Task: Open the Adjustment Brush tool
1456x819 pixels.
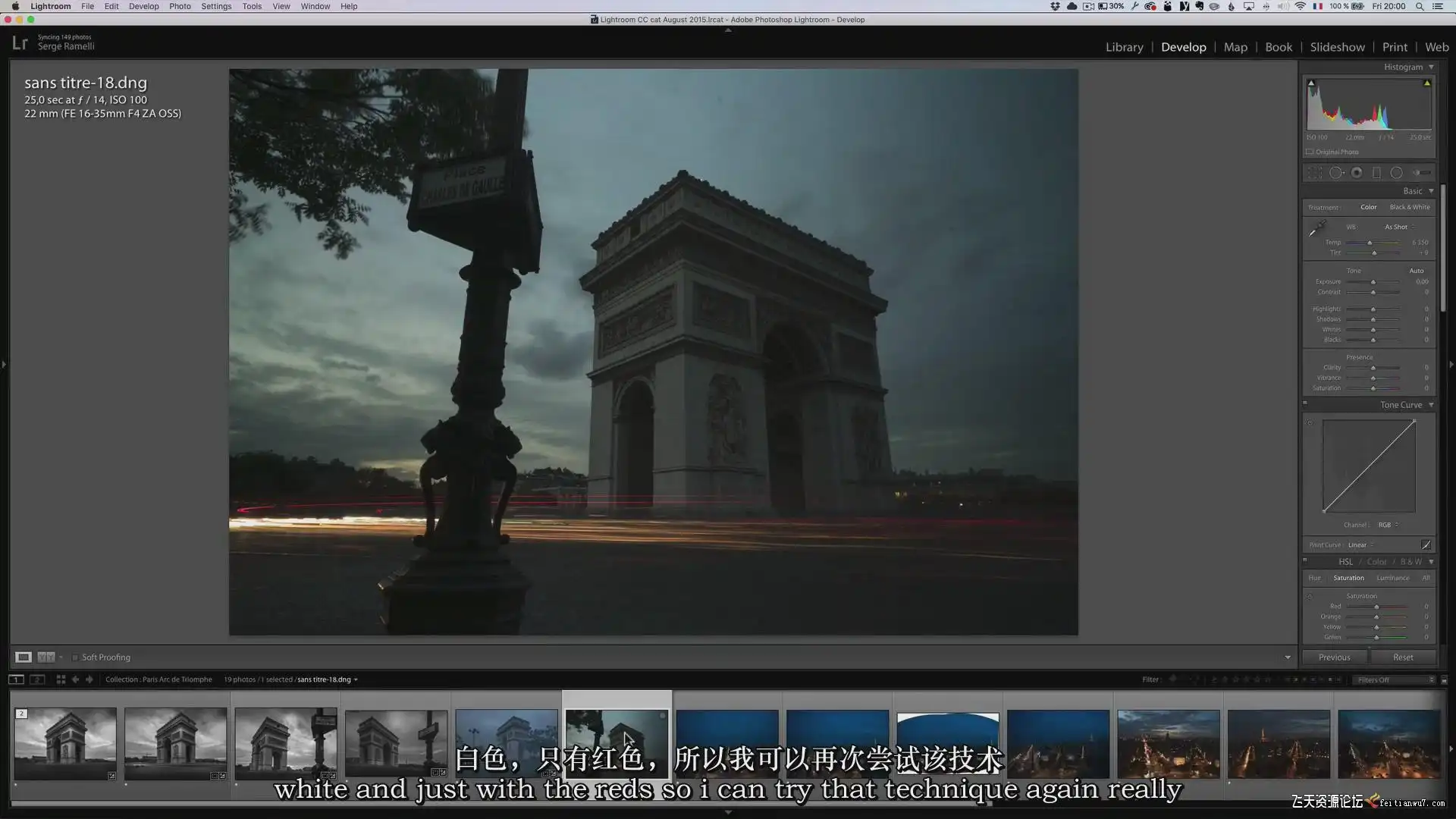Action: click(1421, 173)
